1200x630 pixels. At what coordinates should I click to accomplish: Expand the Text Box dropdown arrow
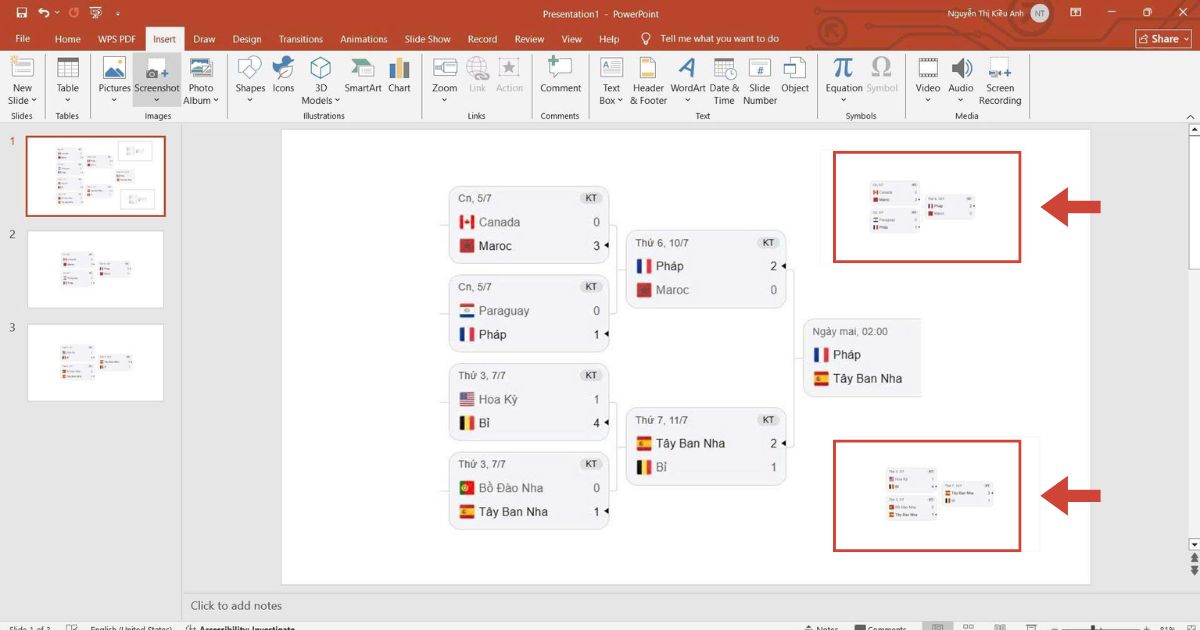621,101
